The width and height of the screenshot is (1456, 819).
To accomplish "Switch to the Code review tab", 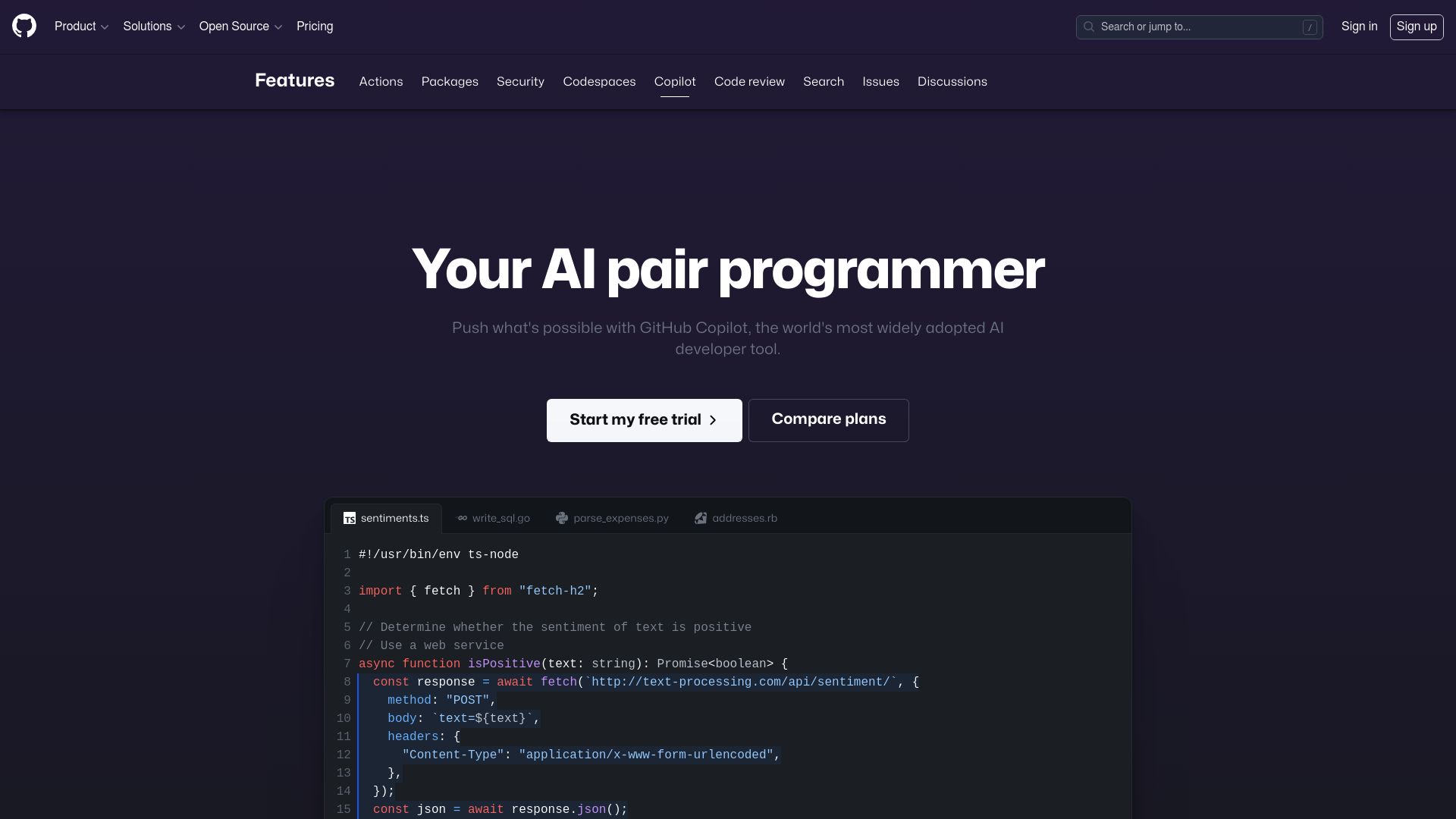I will (749, 82).
